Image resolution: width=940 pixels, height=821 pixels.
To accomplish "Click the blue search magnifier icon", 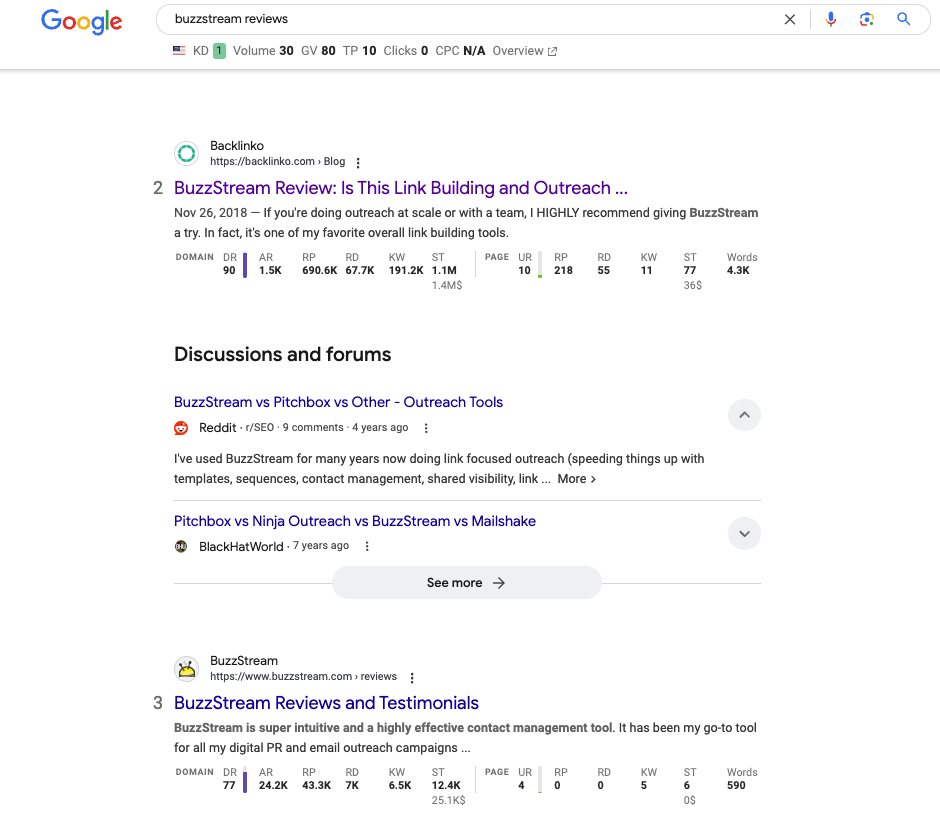I will point(903,19).
